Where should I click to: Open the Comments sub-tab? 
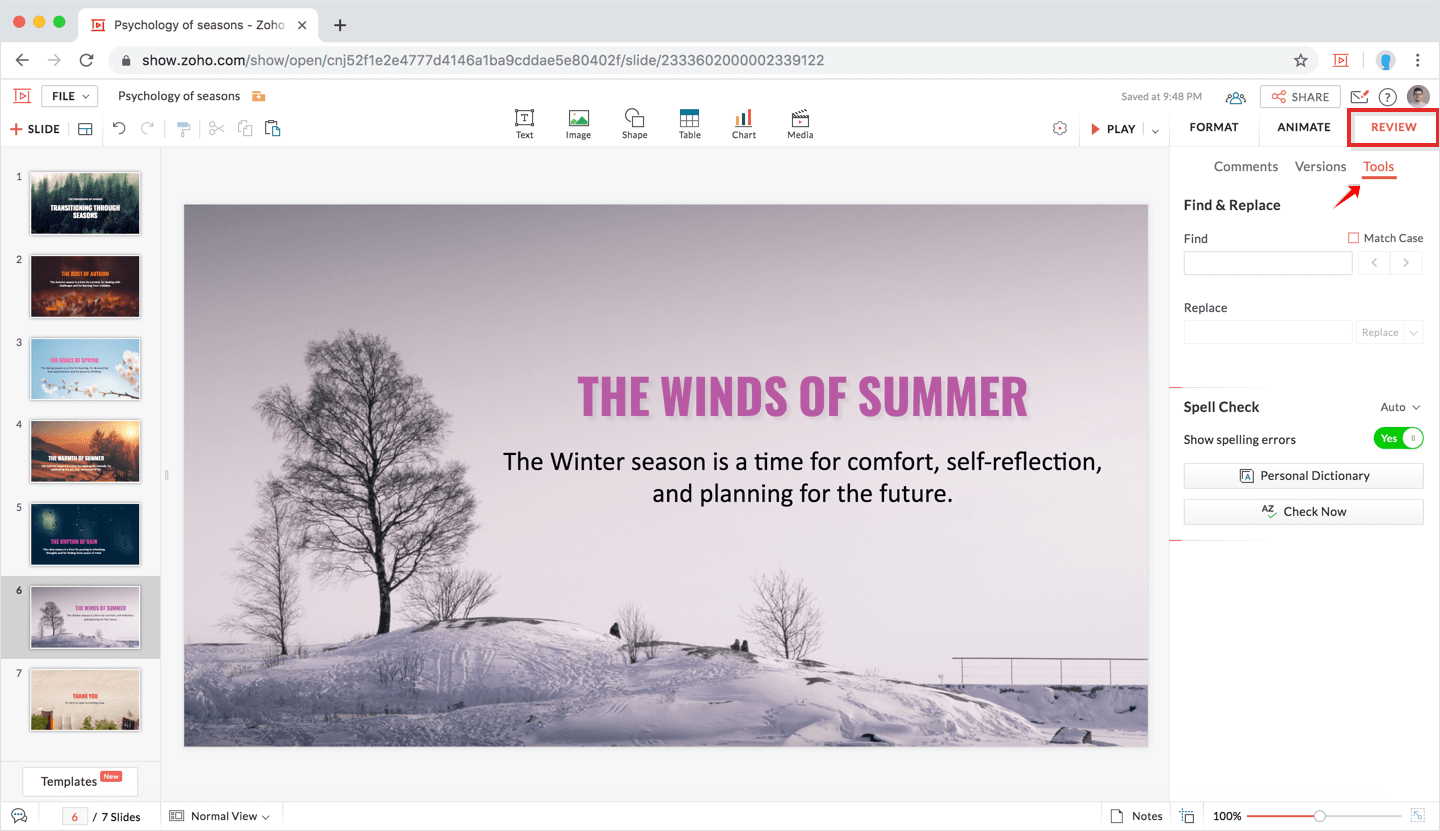click(x=1246, y=167)
